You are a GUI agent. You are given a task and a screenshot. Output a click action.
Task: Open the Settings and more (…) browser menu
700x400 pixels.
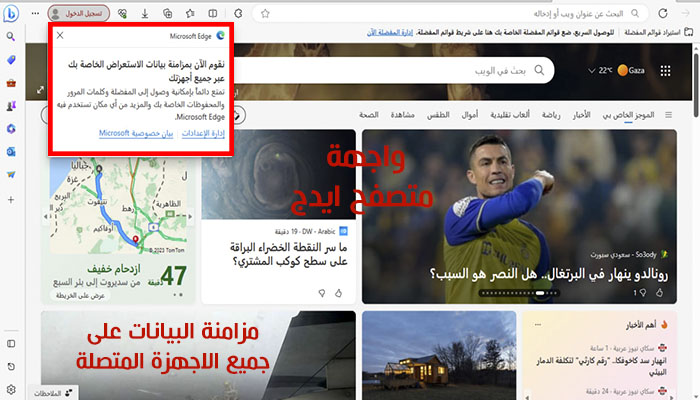click(35, 13)
